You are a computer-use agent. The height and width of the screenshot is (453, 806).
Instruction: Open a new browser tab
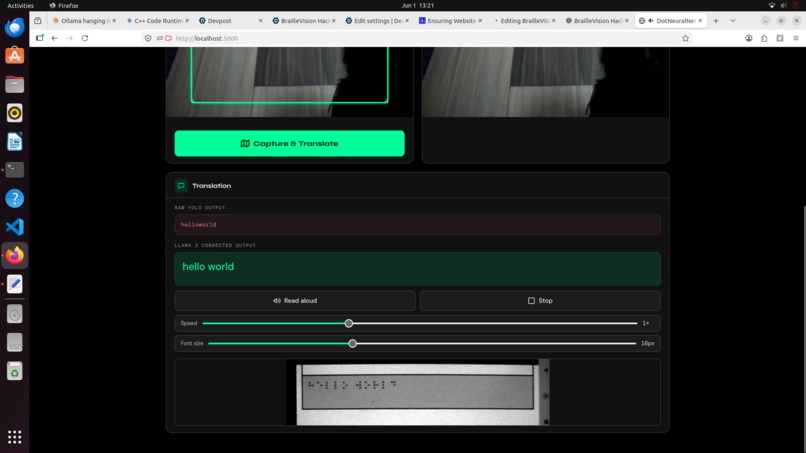coord(716,21)
